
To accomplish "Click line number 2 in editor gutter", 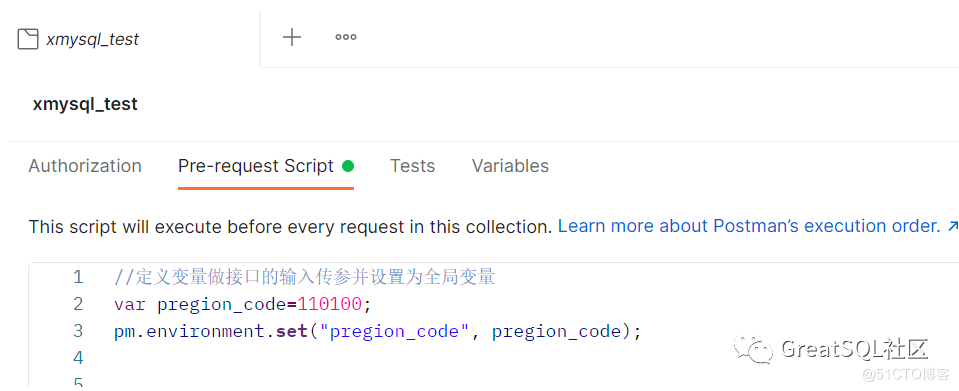I will [78, 304].
